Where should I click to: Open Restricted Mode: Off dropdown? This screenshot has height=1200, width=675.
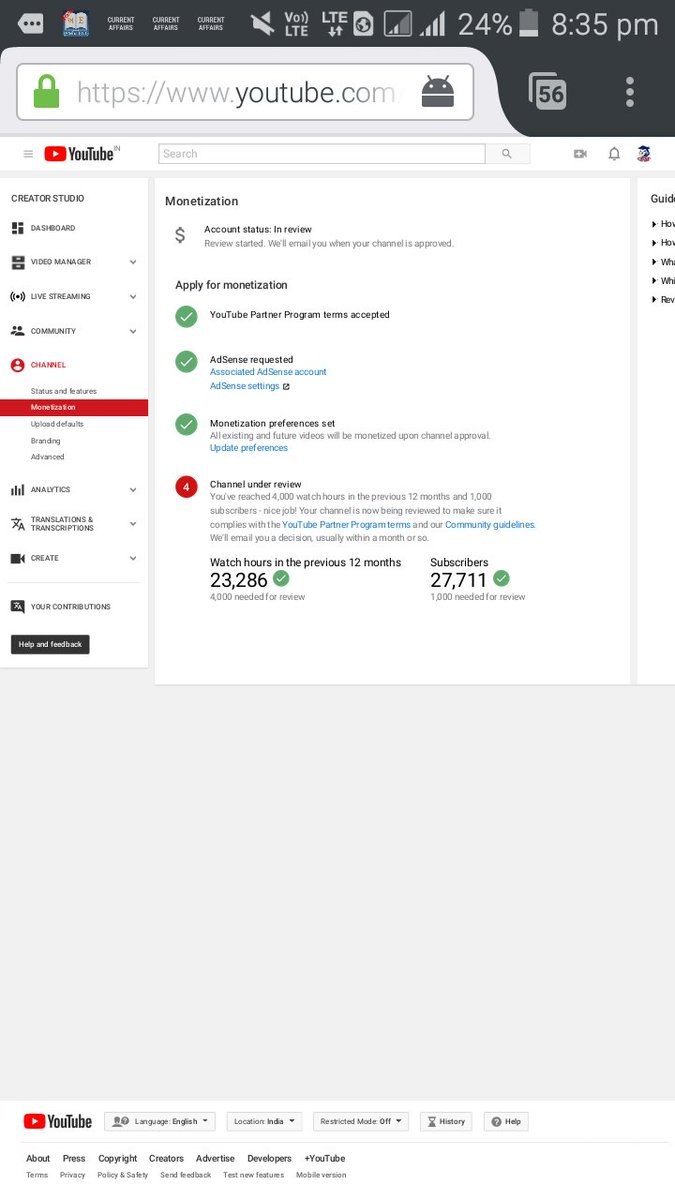tap(361, 1122)
